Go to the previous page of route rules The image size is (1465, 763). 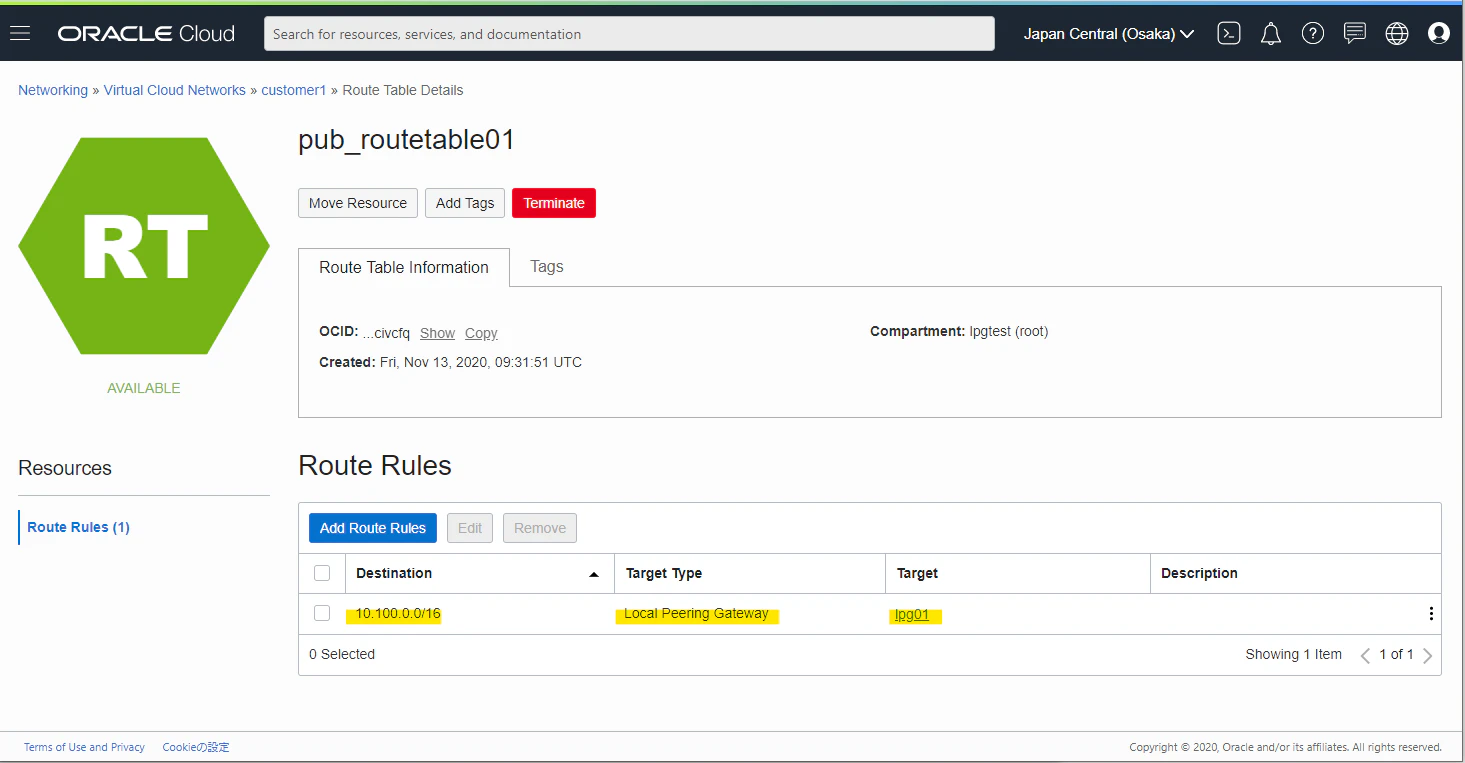click(x=1365, y=655)
